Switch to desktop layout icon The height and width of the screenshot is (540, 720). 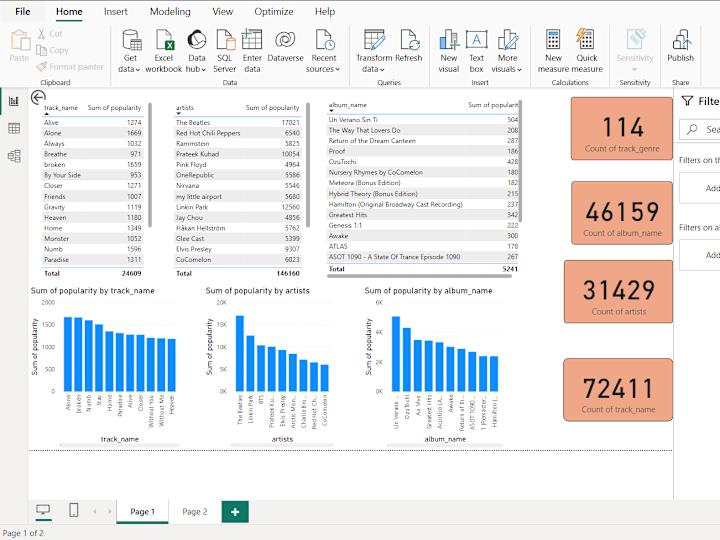tap(43, 510)
